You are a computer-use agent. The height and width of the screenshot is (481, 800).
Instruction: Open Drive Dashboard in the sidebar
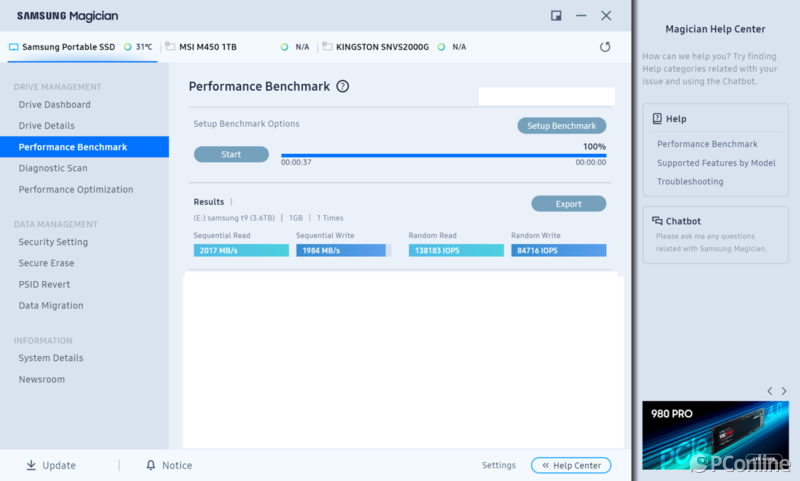point(54,105)
